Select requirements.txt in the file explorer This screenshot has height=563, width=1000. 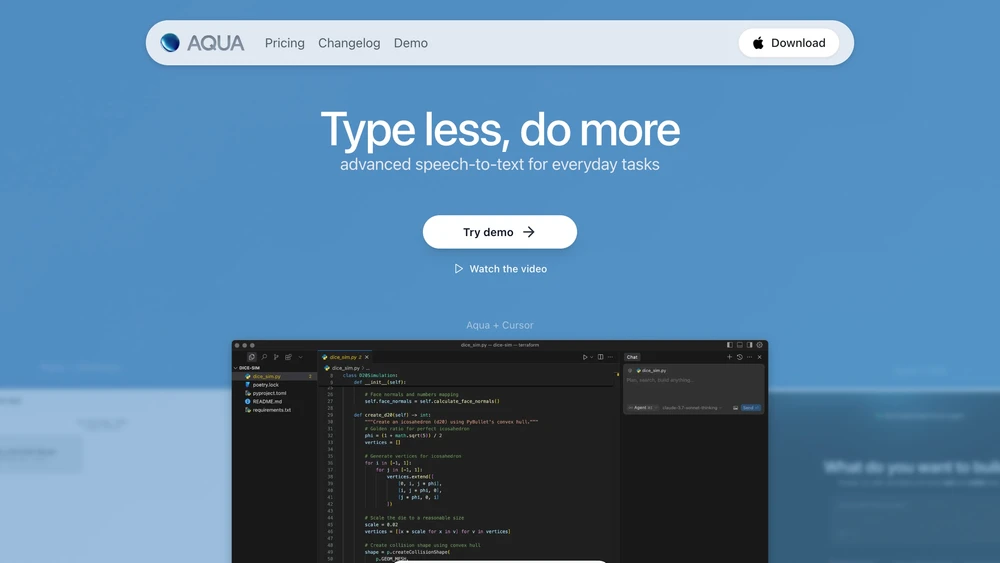click(x=275, y=410)
